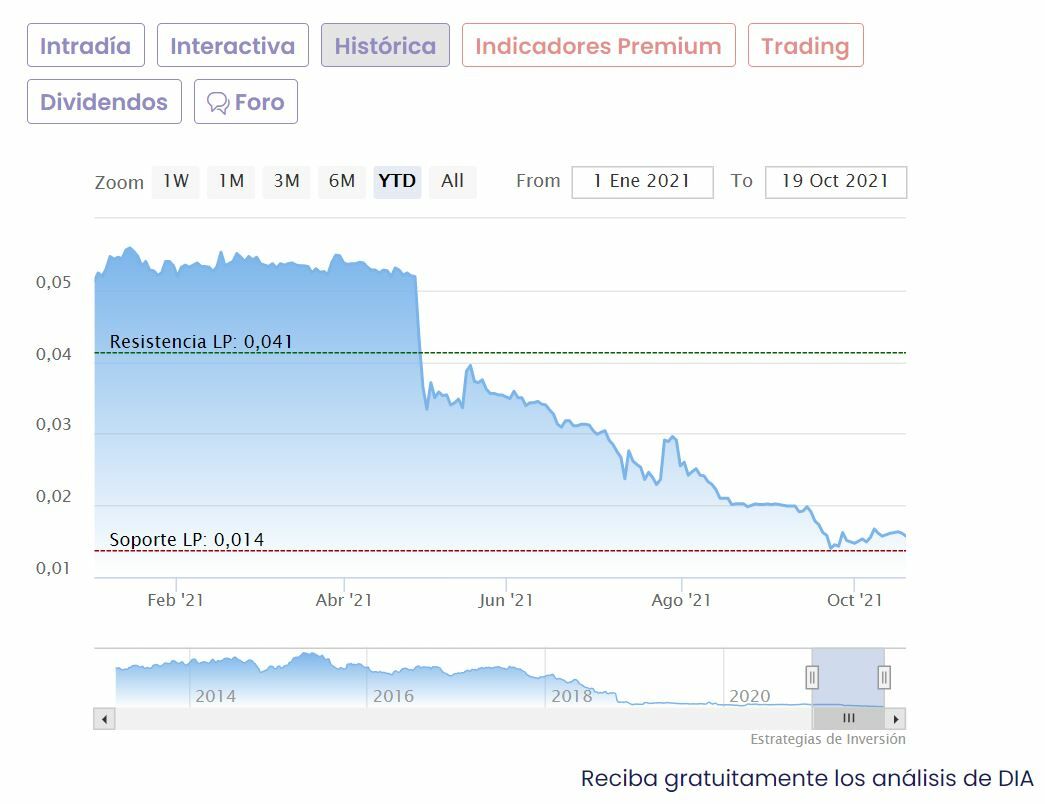Click the navigator right scroll arrow
The width and height of the screenshot is (1045, 804).
coord(896,718)
